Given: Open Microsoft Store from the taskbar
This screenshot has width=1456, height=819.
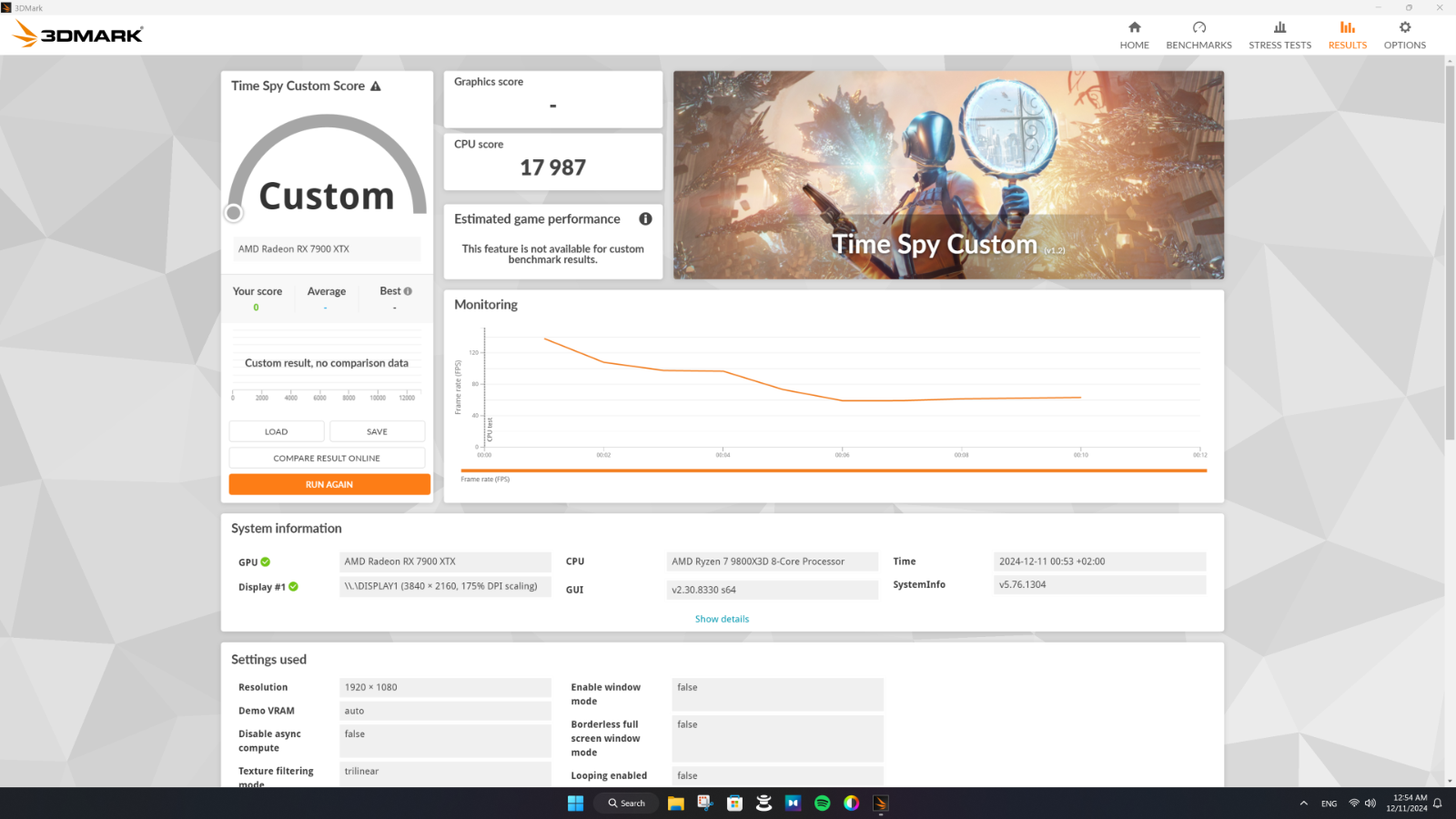Looking at the screenshot, I should coord(734,803).
